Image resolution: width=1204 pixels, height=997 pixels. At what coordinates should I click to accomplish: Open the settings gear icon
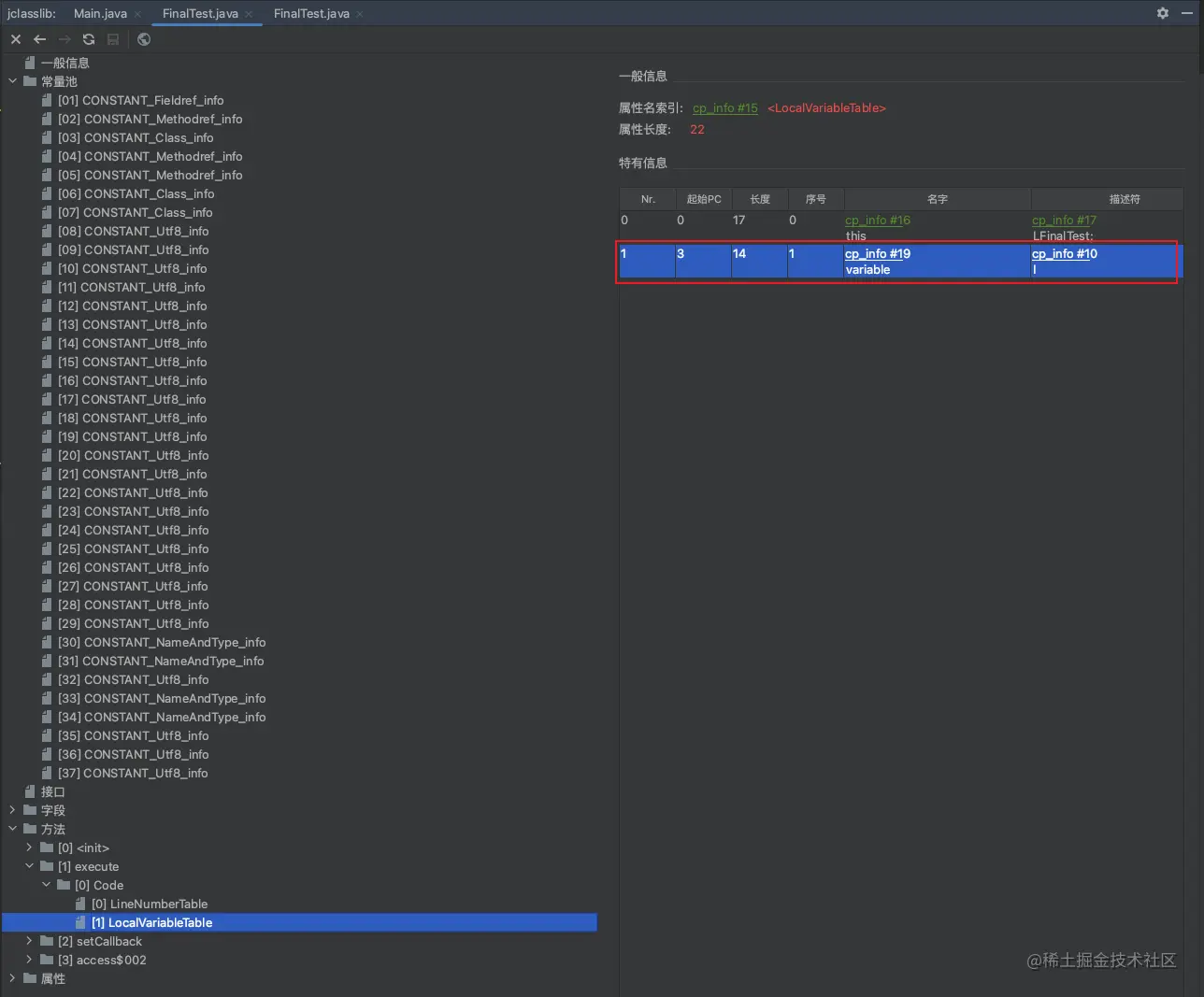pyautogui.click(x=1163, y=13)
